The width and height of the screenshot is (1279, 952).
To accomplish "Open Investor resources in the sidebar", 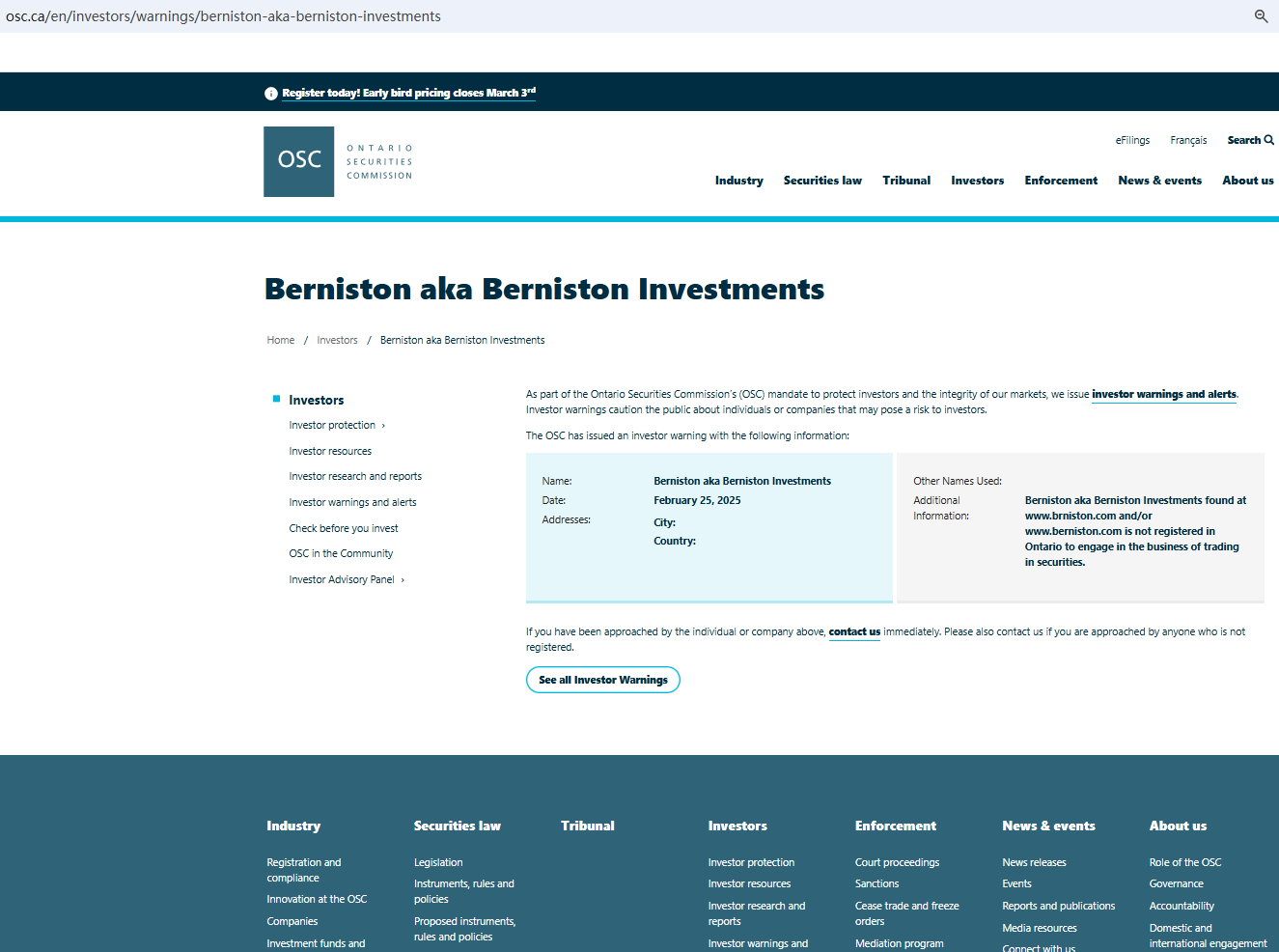I will pos(330,451).
